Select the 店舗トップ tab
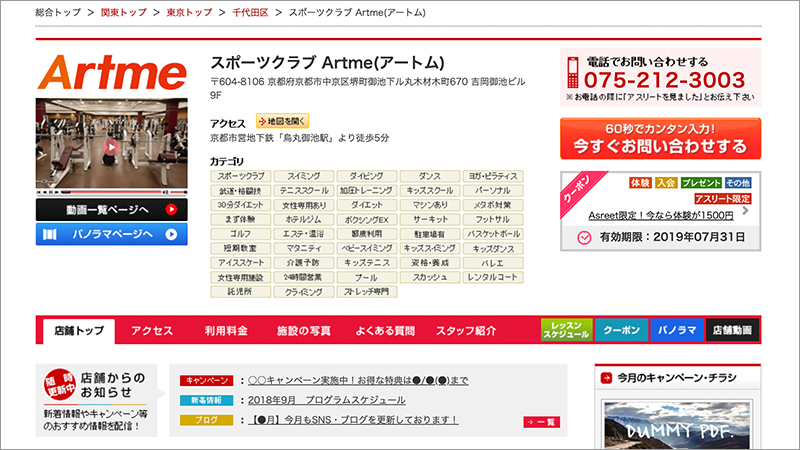Screen dimensions: 800x450 pyautogui.click(x=79, y=331)
